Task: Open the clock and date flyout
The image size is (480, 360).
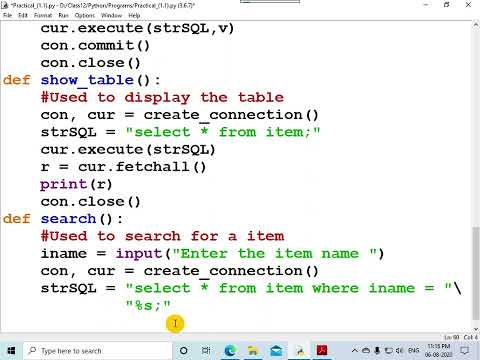Action: point(438,351)
